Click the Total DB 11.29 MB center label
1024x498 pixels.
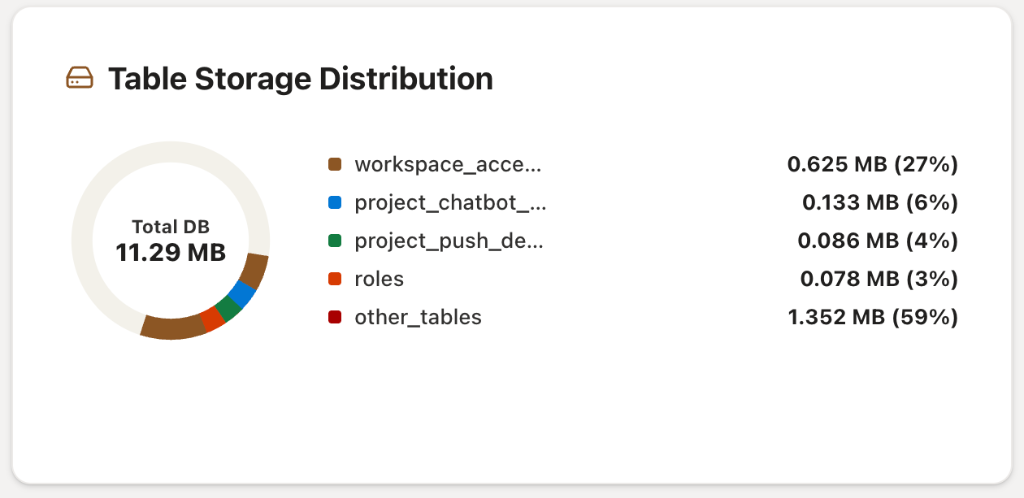(170, 241)
